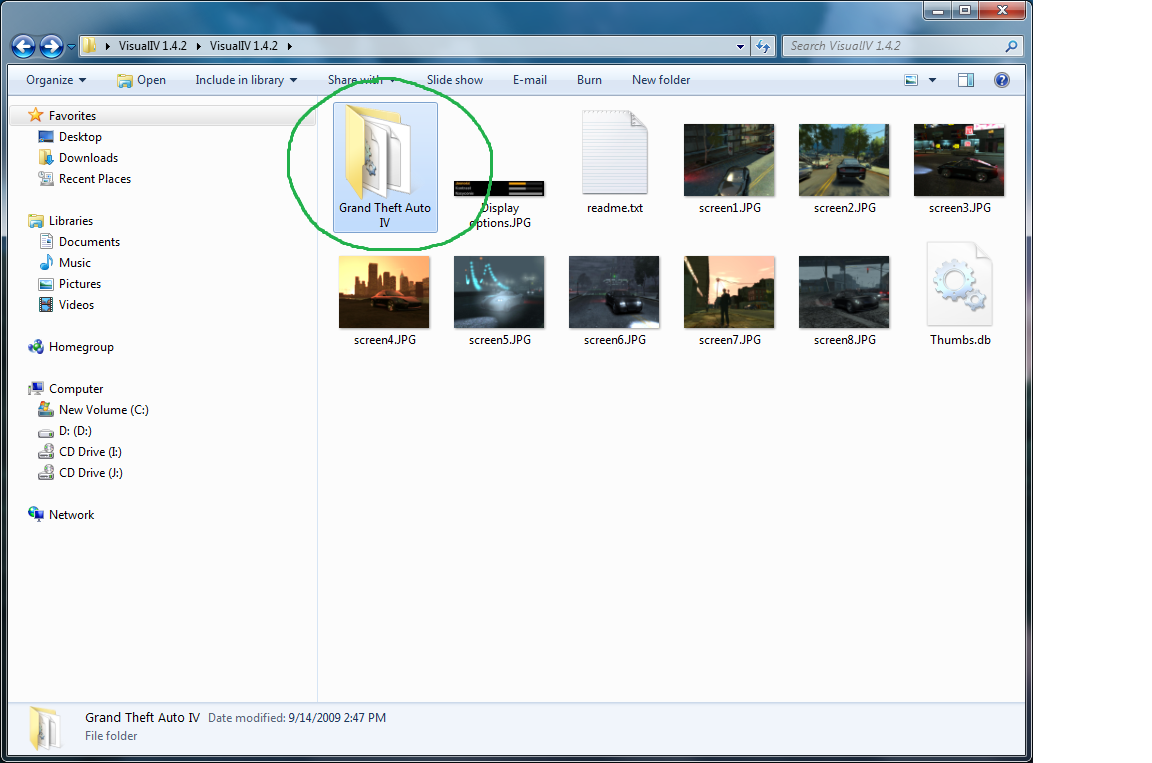Select Network in the navigation pane
Image resolution: width=1152 pixels, height=763 pixels.
[x=71, y=515]
